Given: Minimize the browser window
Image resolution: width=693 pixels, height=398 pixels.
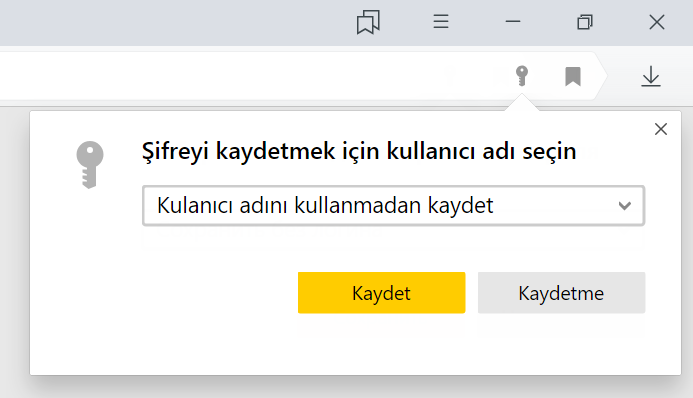Looking at the screenshot, I should coord(513,22).
